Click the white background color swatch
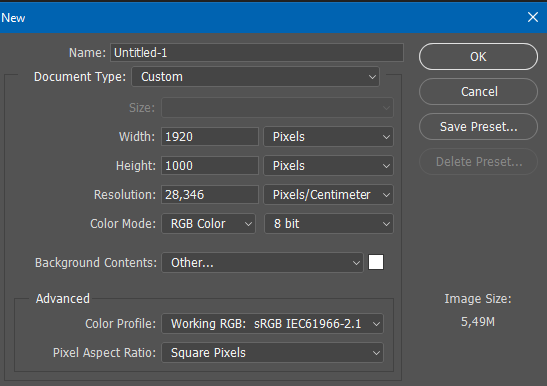This screenshot has width=547, height=386. [376, 262]
